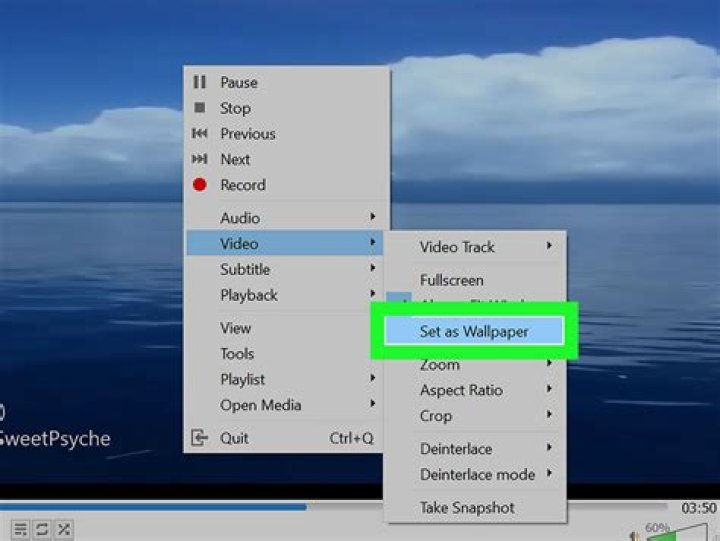
Task: Open the Tools menu entry
Action: click(x=238, y=354)
